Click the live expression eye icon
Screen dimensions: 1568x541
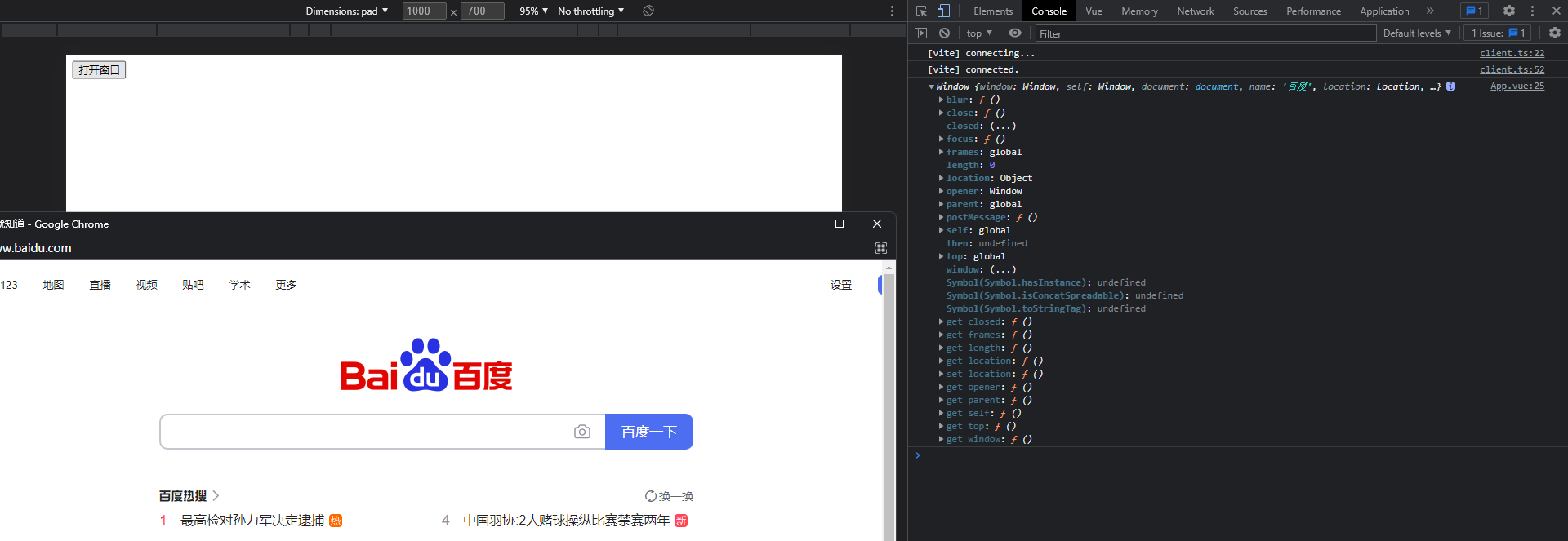pos(1015,33)
